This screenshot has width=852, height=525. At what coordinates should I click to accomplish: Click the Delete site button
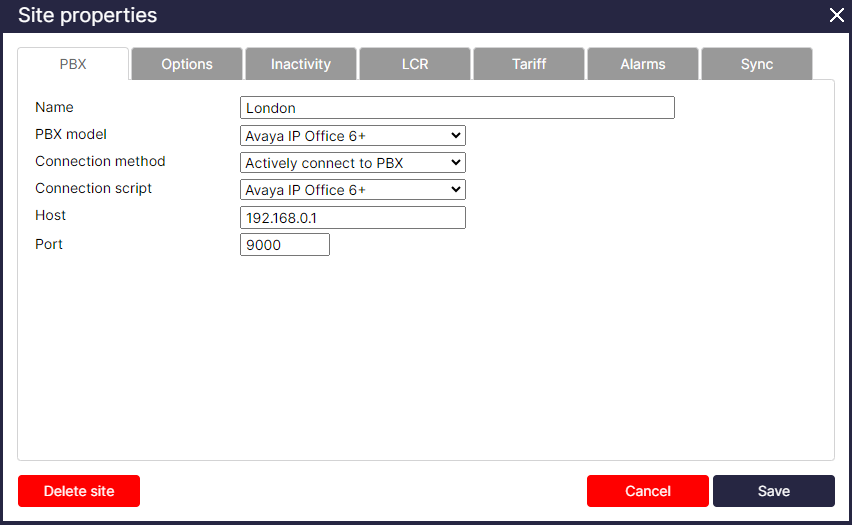tap(79, 491)
